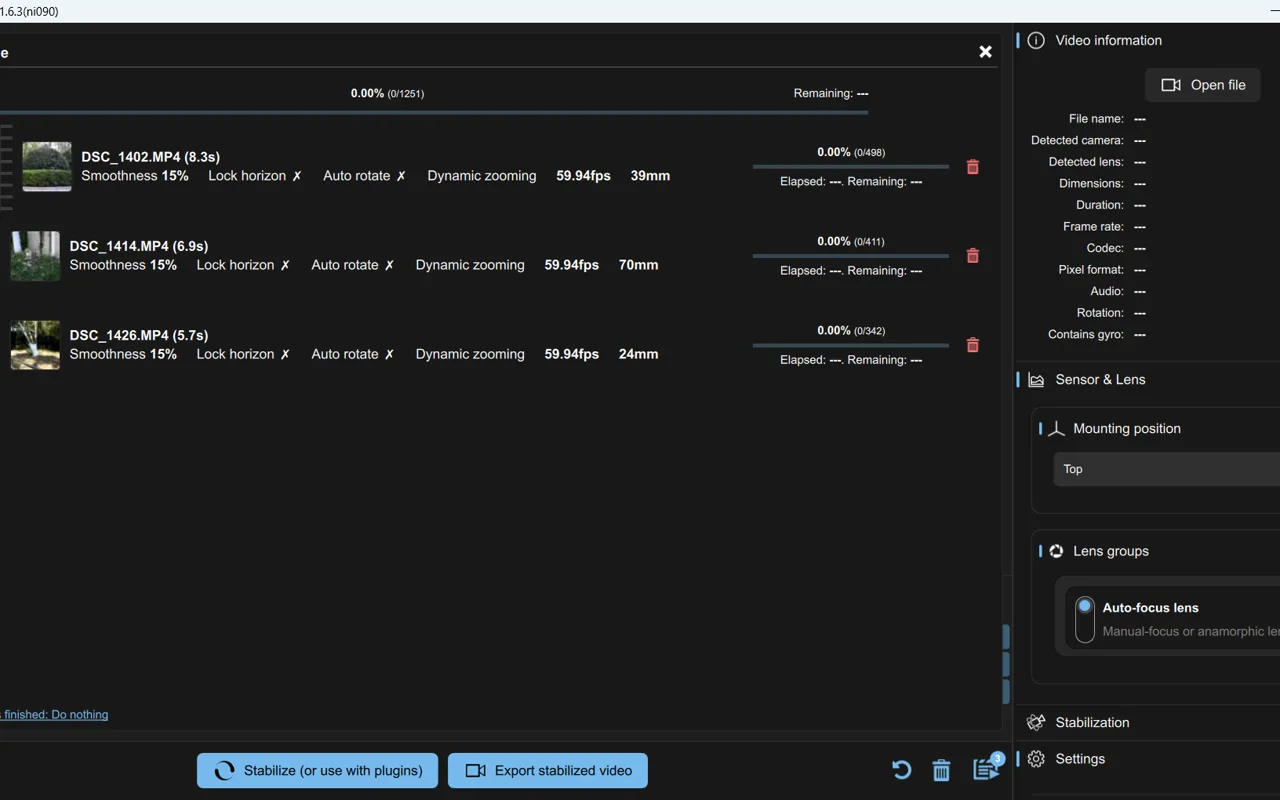This screenshot has width=1280, height=800.
Task: Click the 'Remaining: ---' label at queue top
Action: pos(831,93)
